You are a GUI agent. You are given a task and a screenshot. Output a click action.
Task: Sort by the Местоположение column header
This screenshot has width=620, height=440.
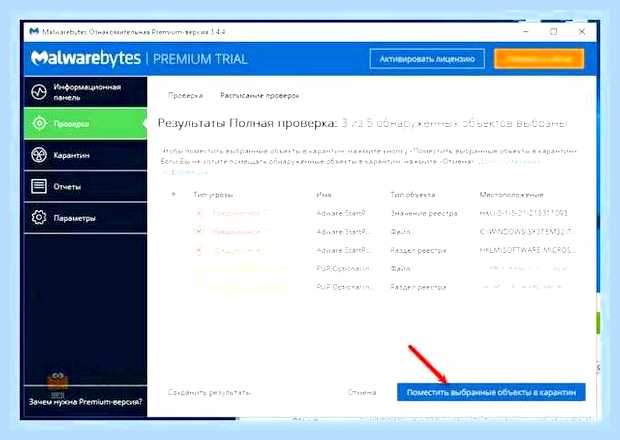click(511, 195)
